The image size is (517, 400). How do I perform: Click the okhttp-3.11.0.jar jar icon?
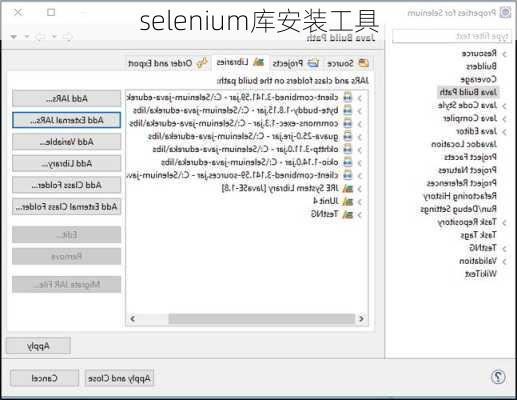pyautogui.click(x=348, y=149)
